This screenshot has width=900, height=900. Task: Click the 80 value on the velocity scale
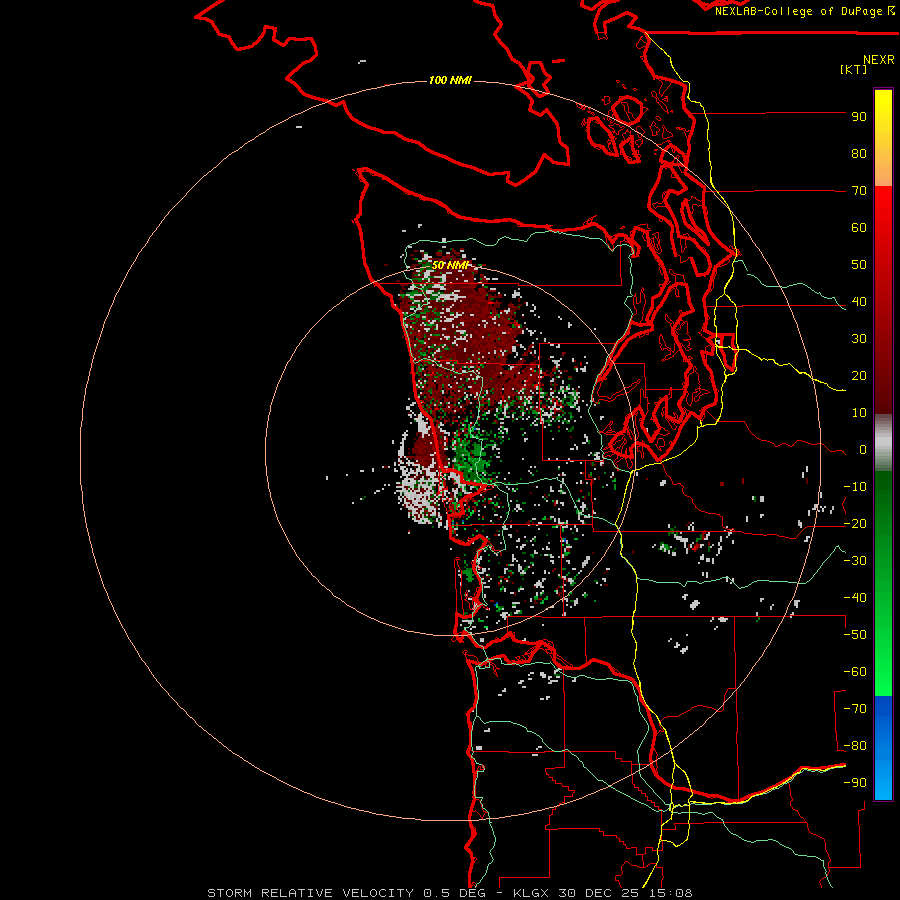pyautogui.click(x=859, y=154)
